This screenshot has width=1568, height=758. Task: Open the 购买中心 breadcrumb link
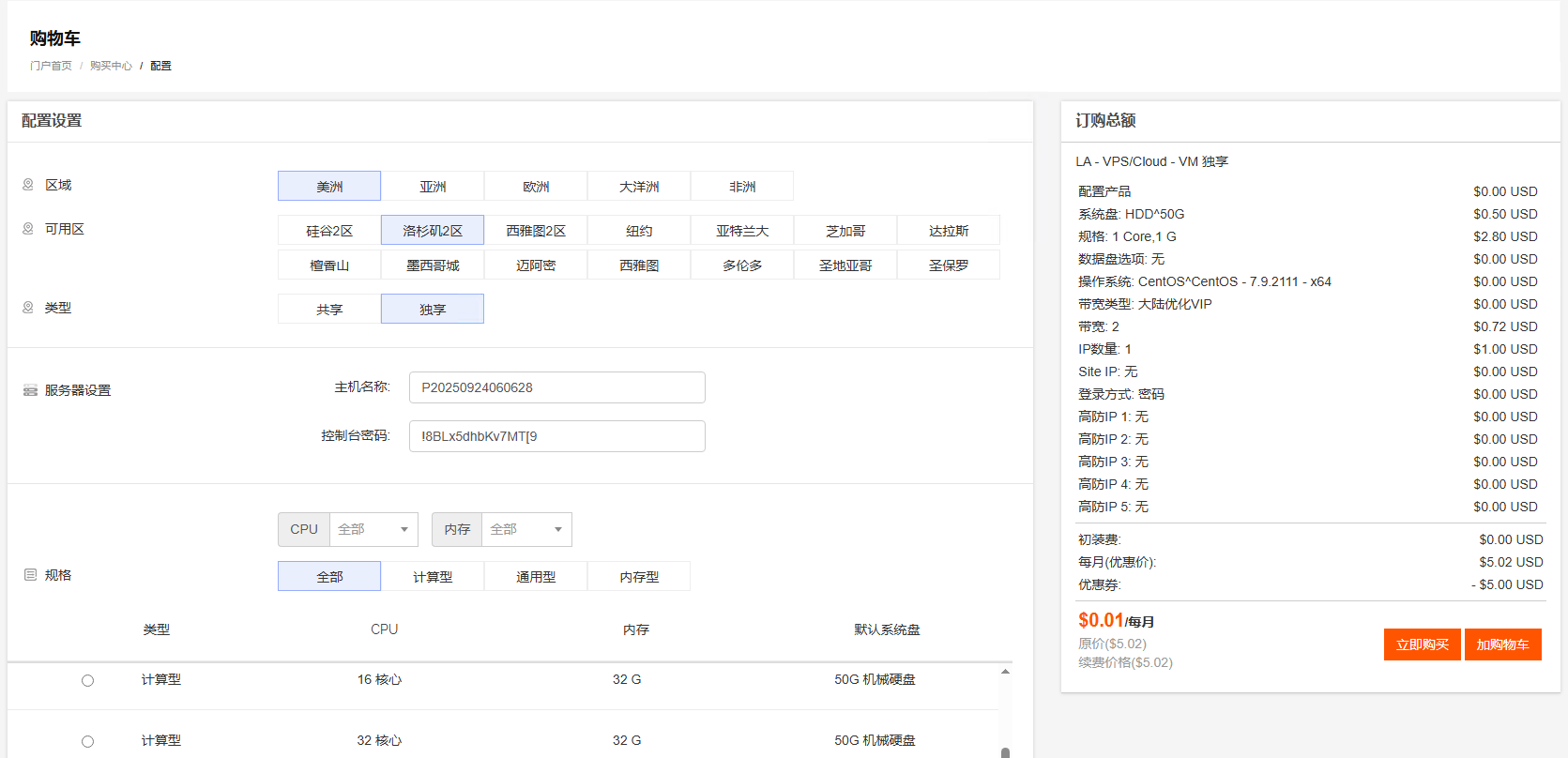pos(111,66)
